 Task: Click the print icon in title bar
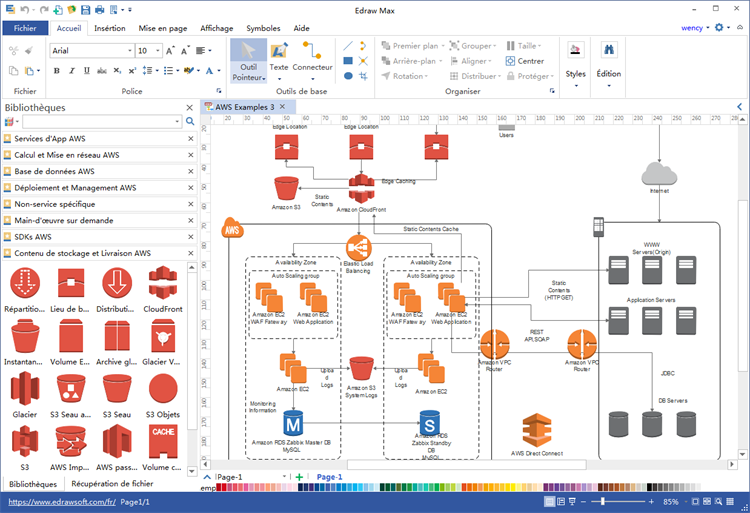coord(99,10)
